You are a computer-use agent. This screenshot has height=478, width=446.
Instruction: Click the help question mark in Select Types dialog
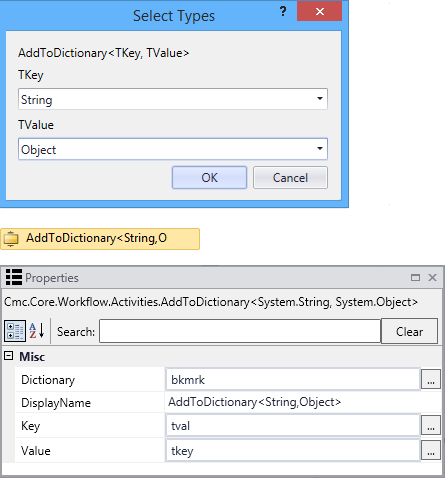[283, 12]
